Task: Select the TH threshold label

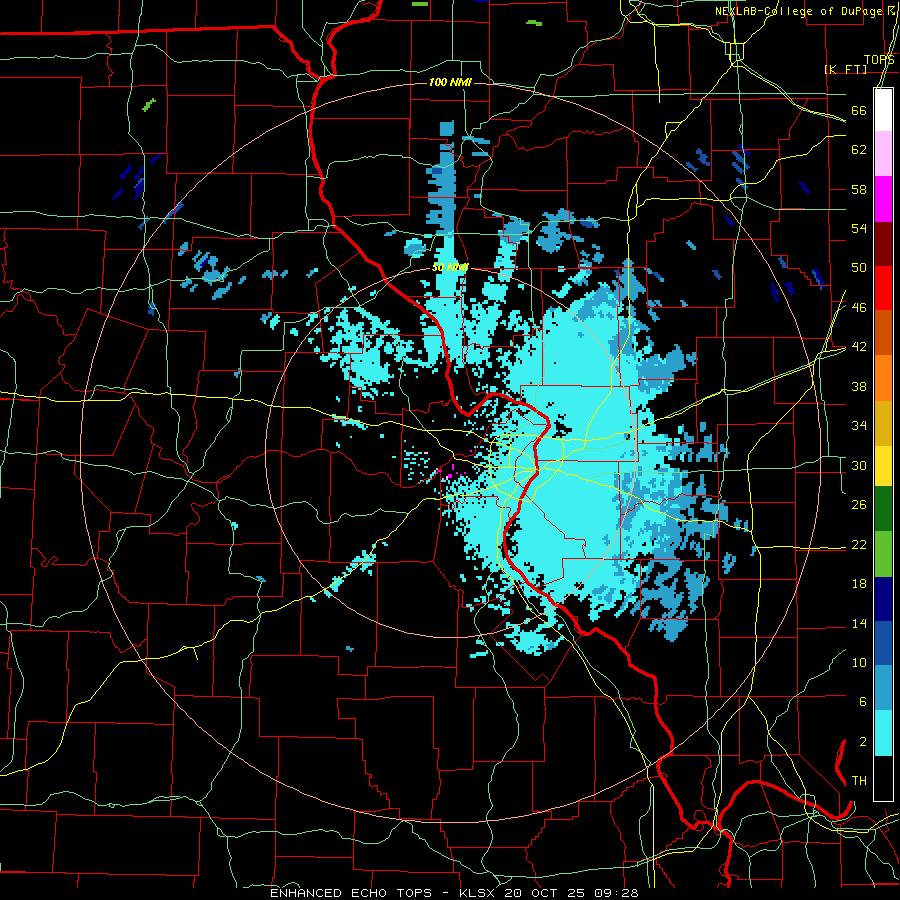Action: 859,781
